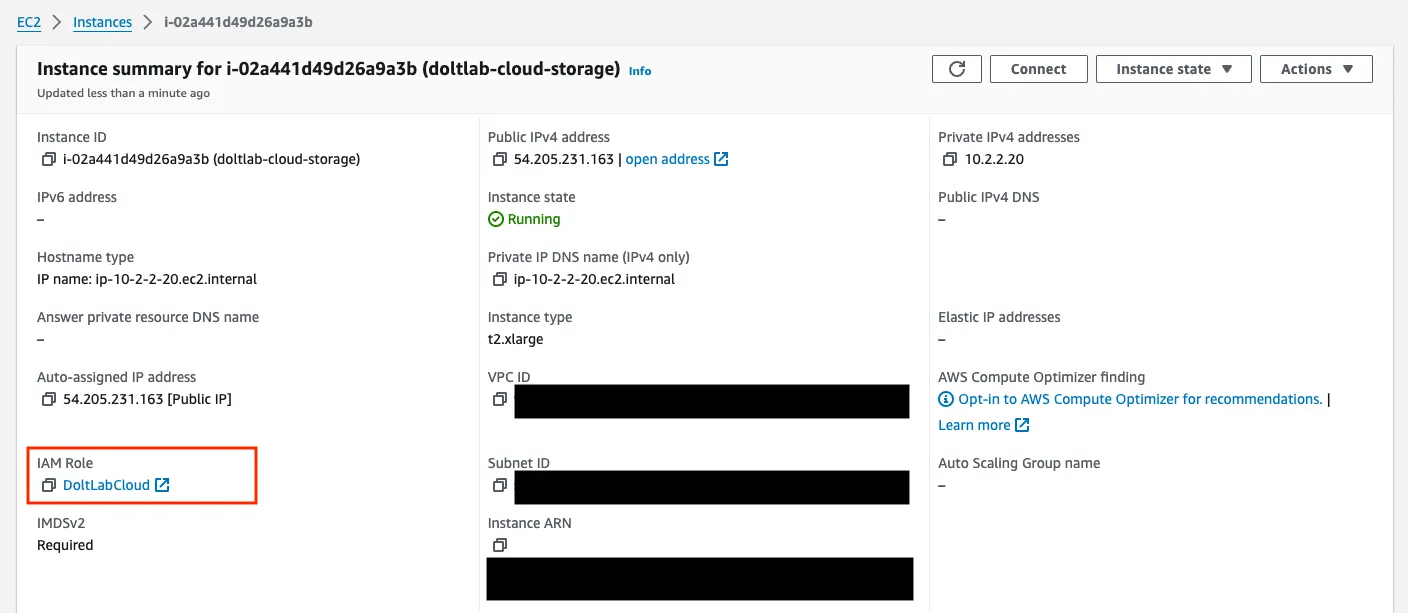Expand the Actions dropdown menu

(1316, 69)
